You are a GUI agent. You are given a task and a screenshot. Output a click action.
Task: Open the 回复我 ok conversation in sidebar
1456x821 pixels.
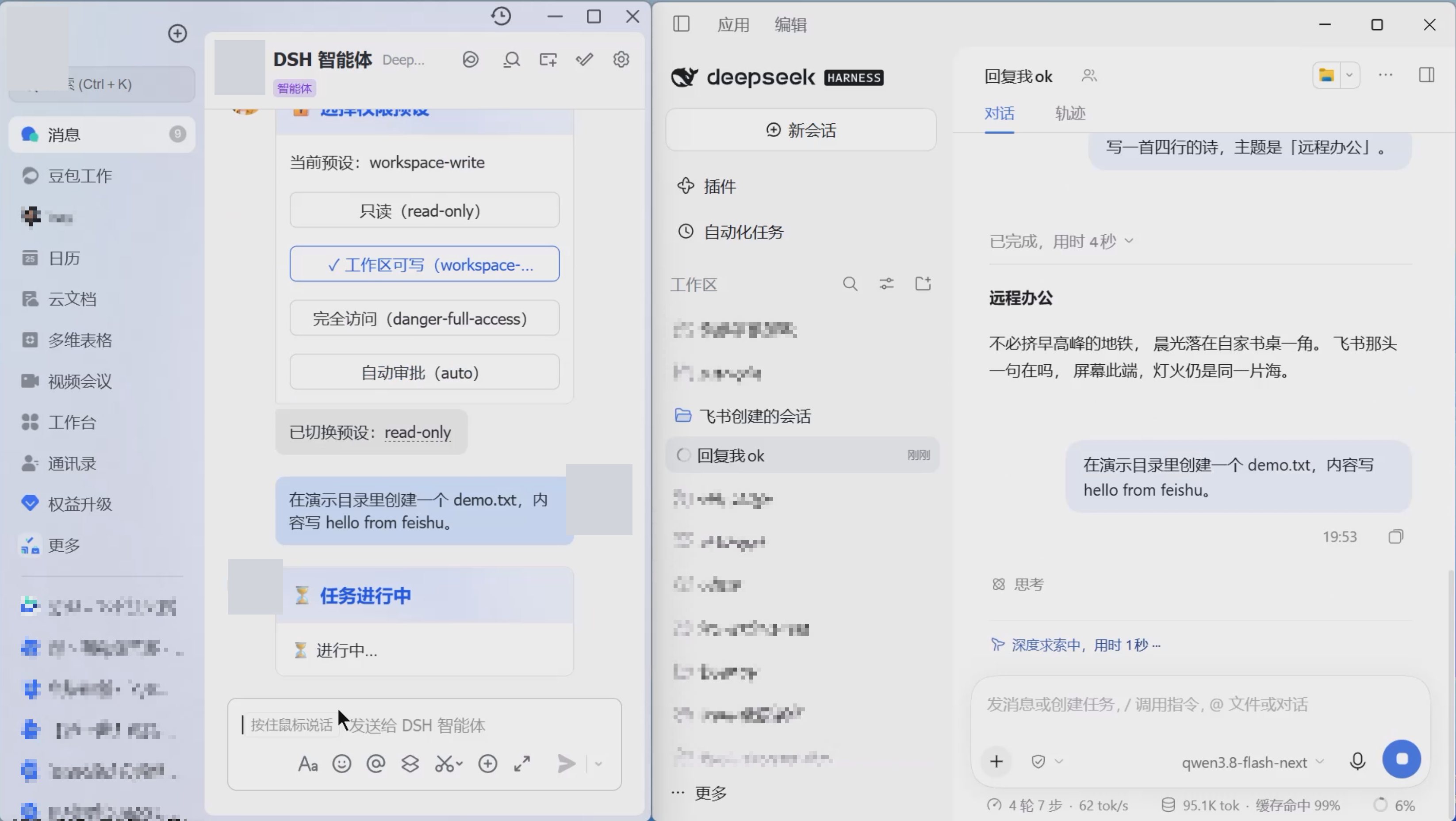click(x=802, y=455)
